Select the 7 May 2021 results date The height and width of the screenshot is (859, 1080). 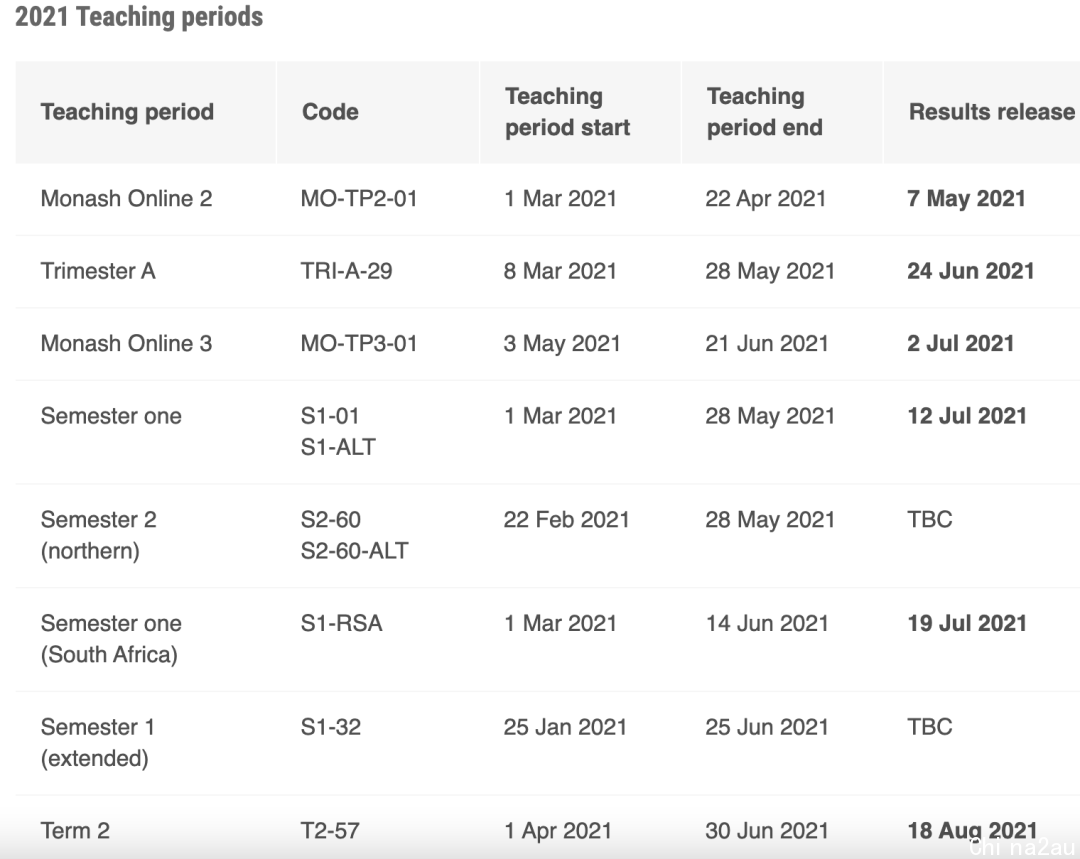pos(966,198)
